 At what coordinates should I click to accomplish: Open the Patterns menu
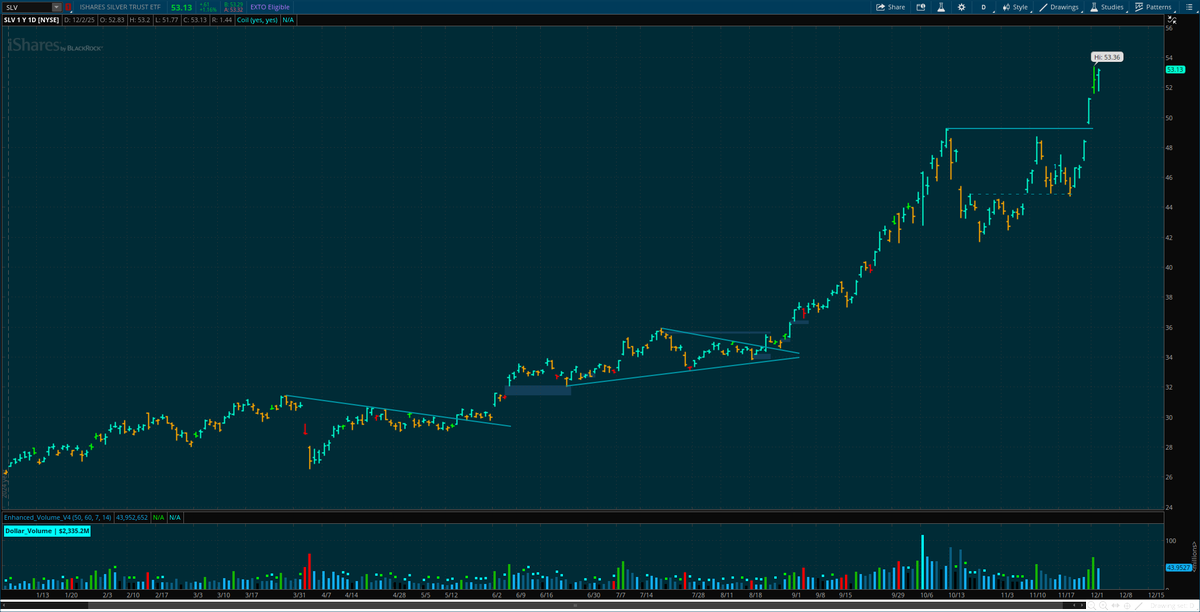click(x=1152, y=7)
